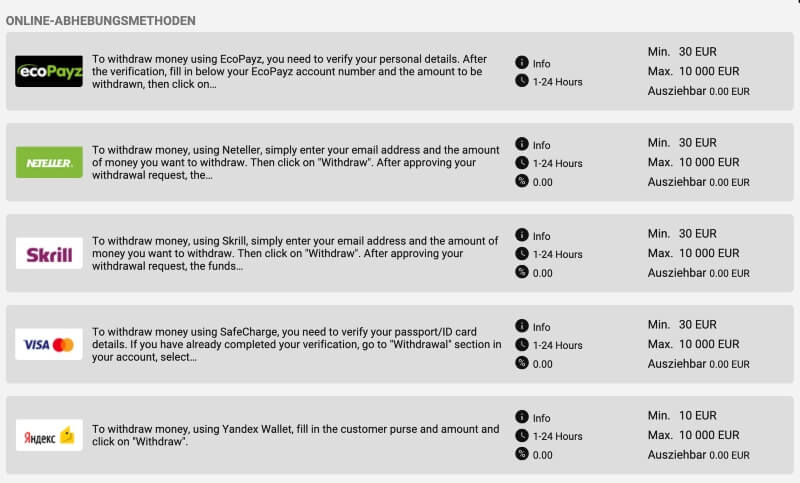
Task: Click the percent fee icon for Yandex
Action: (x=521, y=454)
